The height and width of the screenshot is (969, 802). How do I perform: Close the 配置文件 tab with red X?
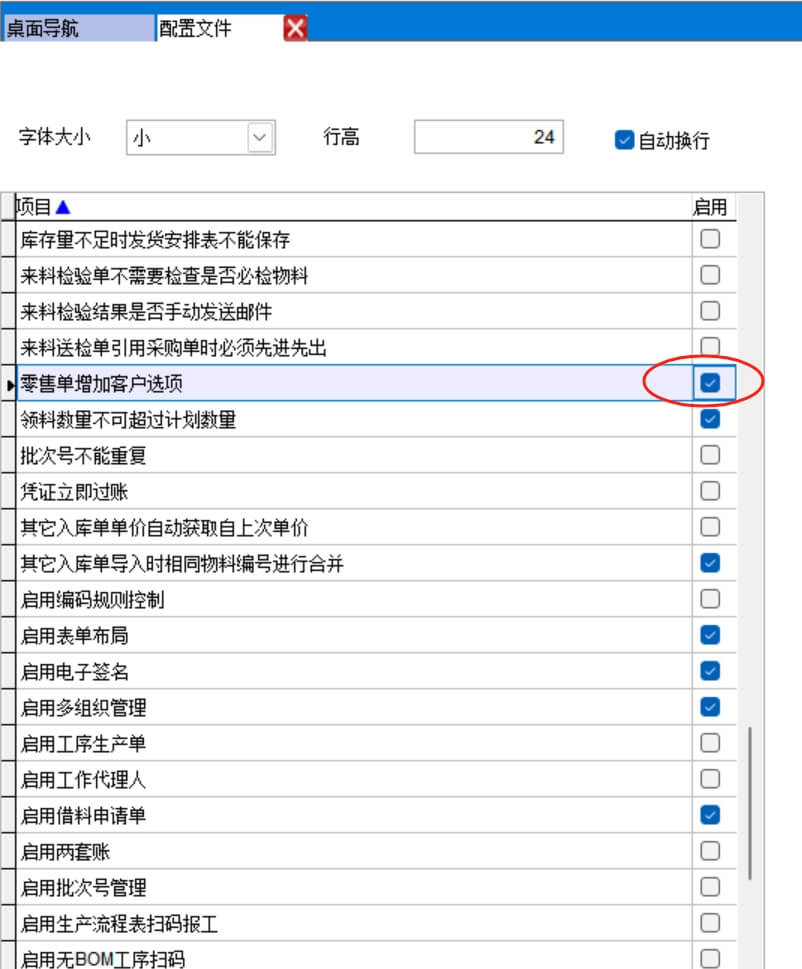pyautogui.click(x=295, y=28)
